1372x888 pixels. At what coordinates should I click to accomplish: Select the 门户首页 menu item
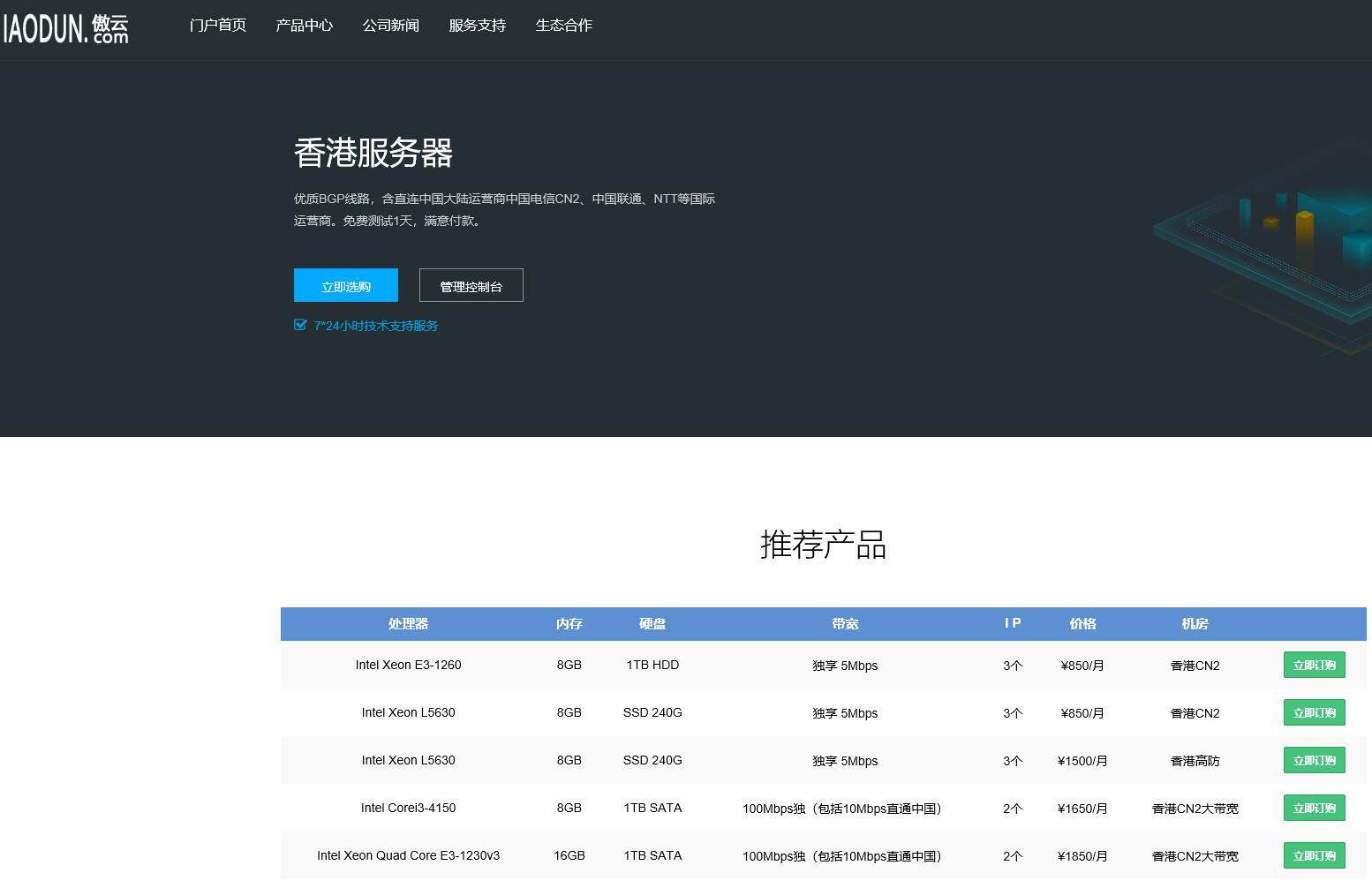pos(217,25)
